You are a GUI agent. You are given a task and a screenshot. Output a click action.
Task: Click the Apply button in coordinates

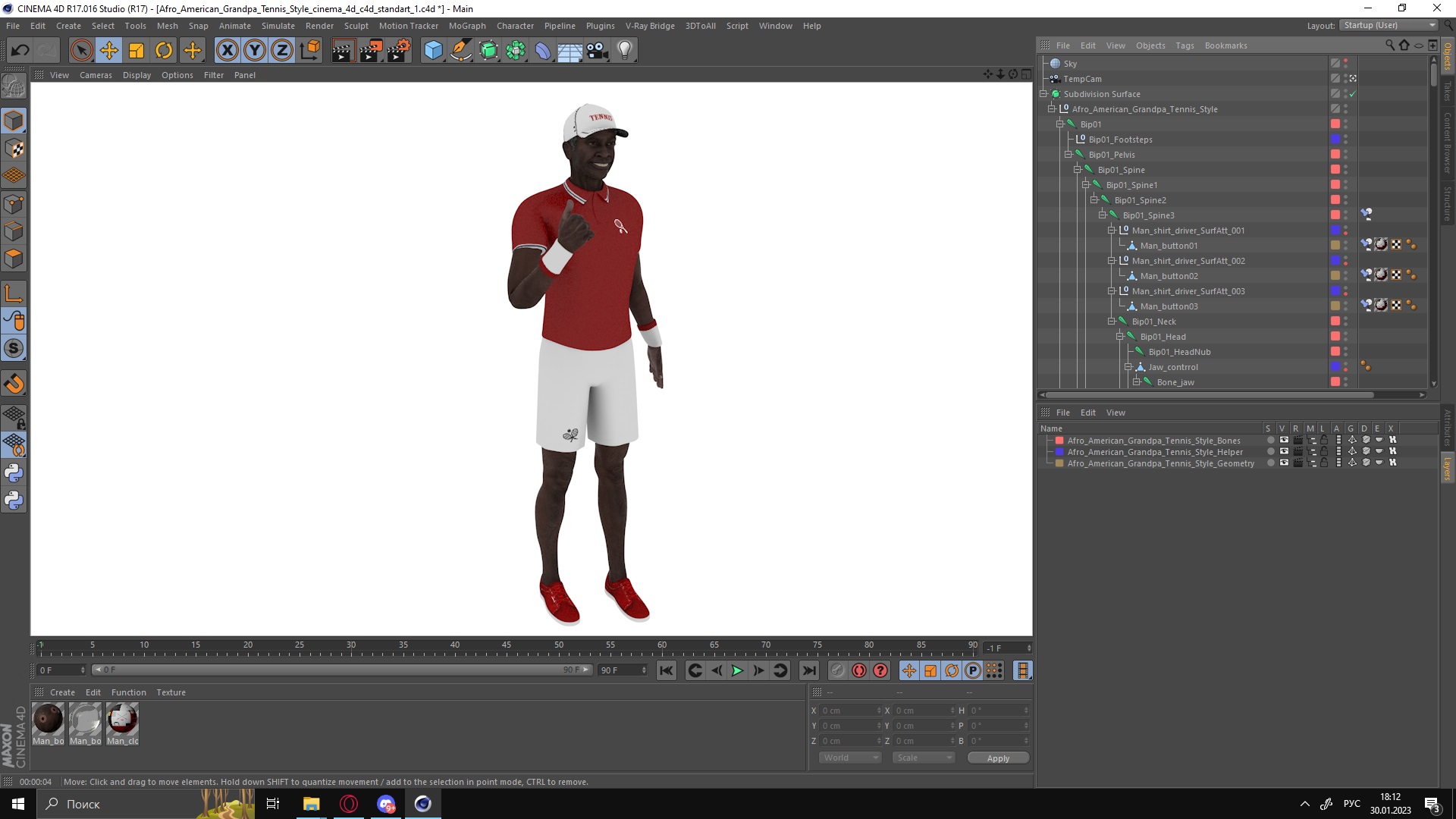pyautogui.click(x=997, y=757)
